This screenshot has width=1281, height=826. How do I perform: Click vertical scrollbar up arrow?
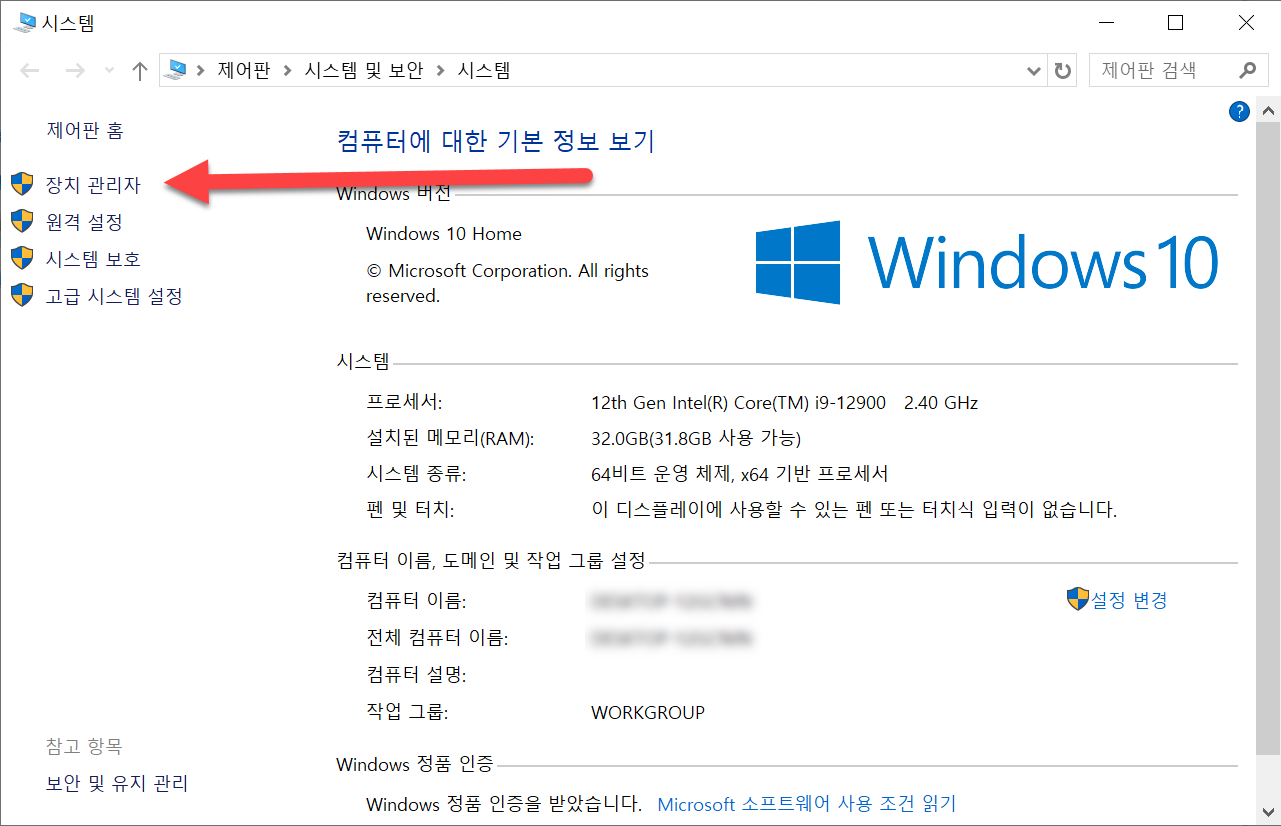pyautogui.click(x=1268, y=110)
